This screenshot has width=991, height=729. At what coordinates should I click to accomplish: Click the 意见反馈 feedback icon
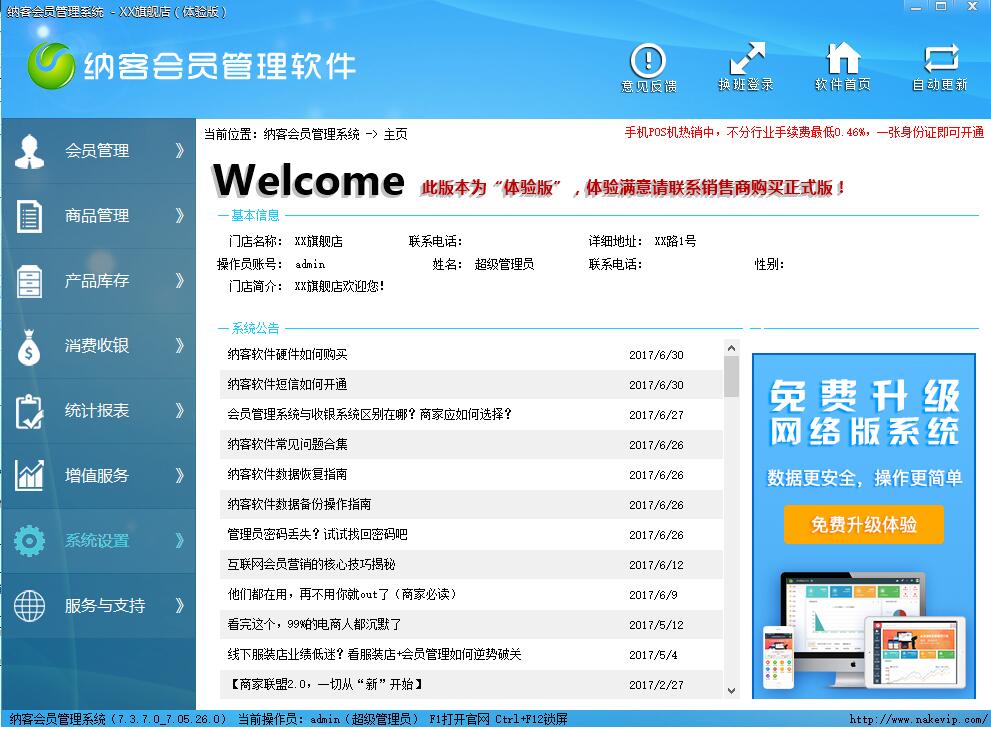coord(648,60)
